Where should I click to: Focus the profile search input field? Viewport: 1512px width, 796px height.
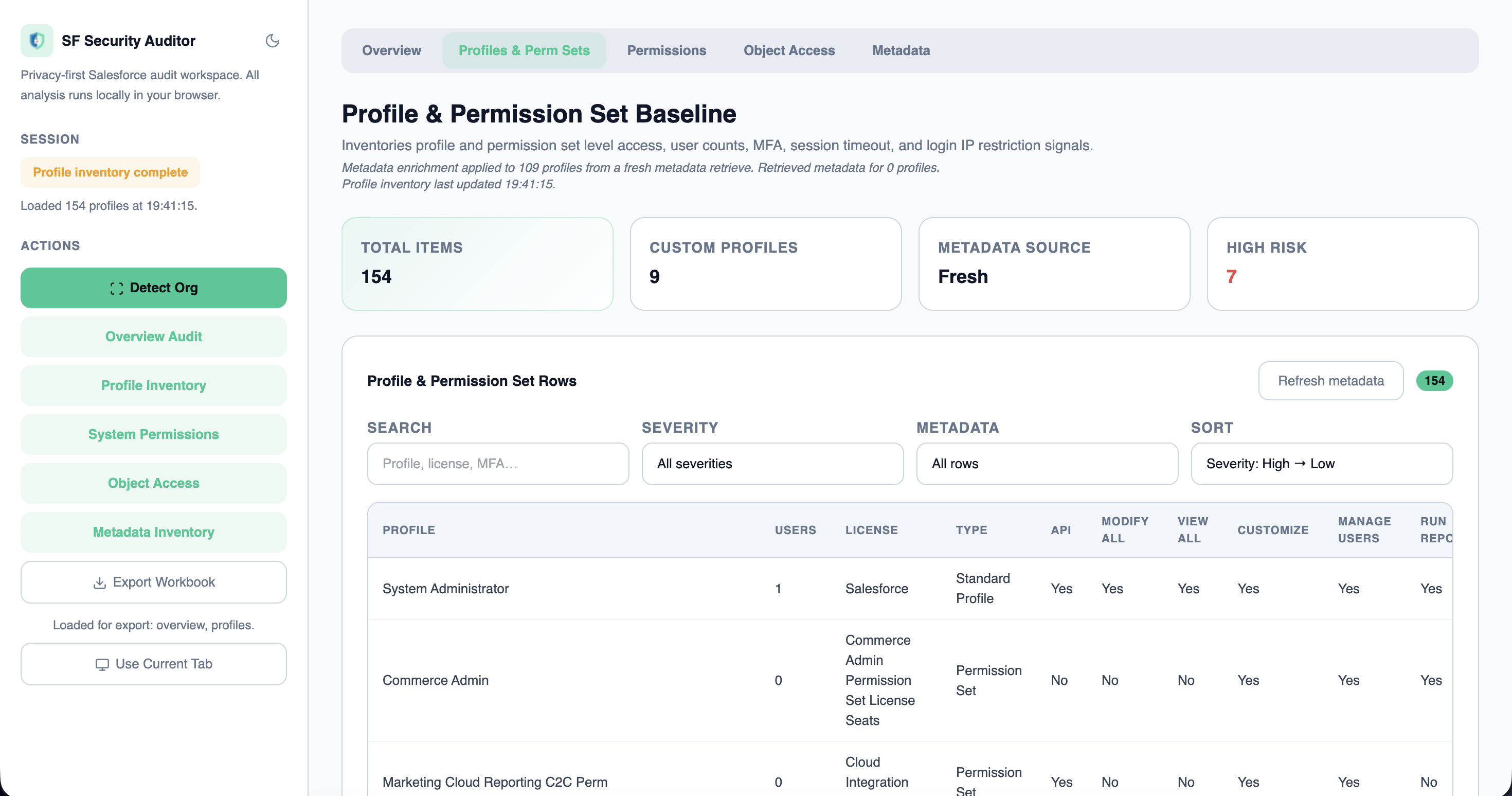[498, 464]
